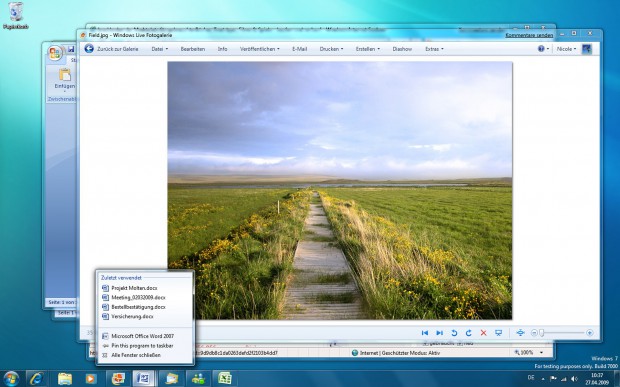Delete photo with the red X

click(483, 333)
